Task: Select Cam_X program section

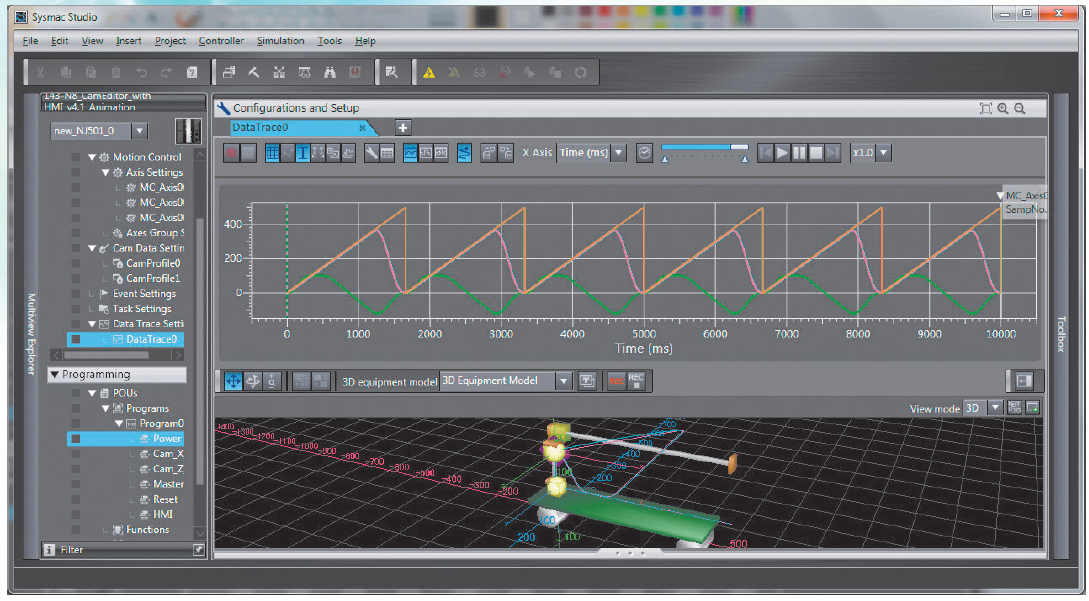Action: [168, 454]
